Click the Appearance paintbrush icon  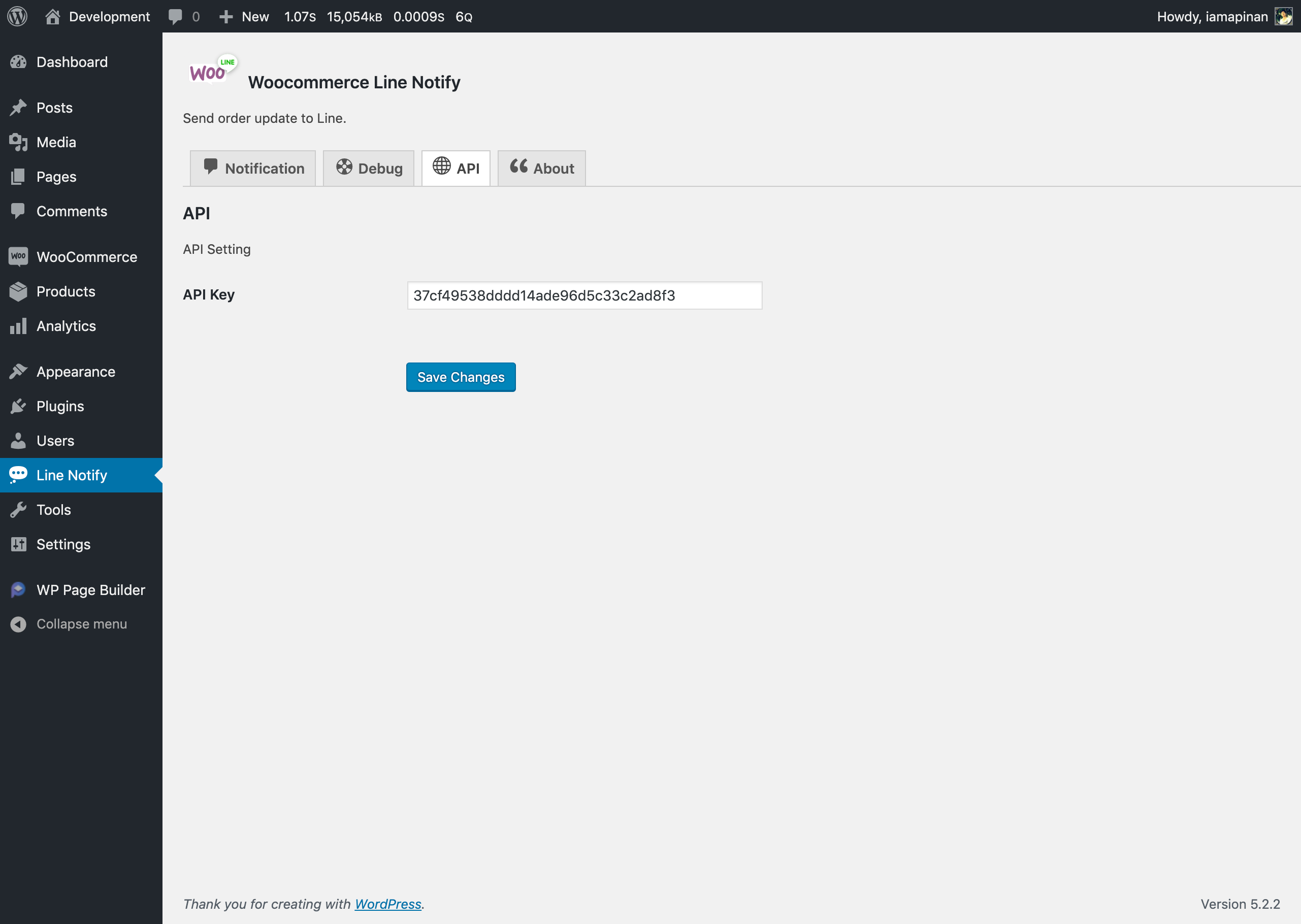[18, 372]
